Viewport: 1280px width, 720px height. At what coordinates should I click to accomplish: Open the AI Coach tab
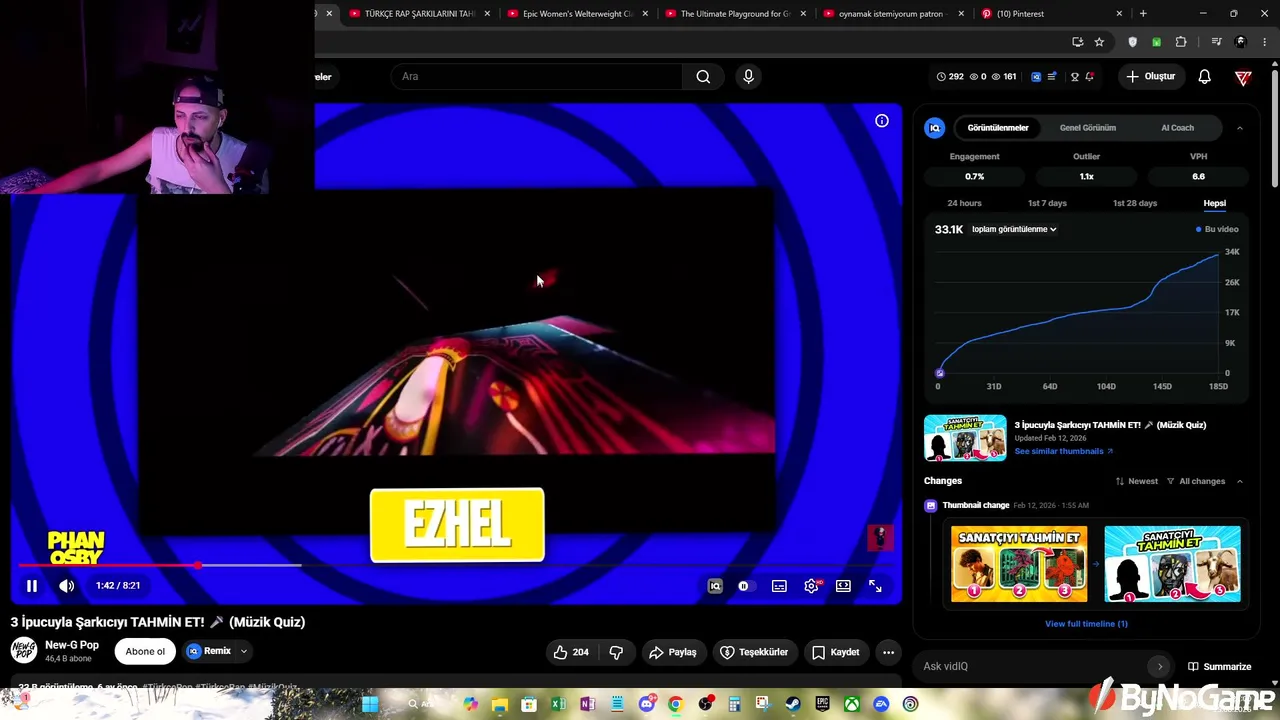(x=1177, y=128)
